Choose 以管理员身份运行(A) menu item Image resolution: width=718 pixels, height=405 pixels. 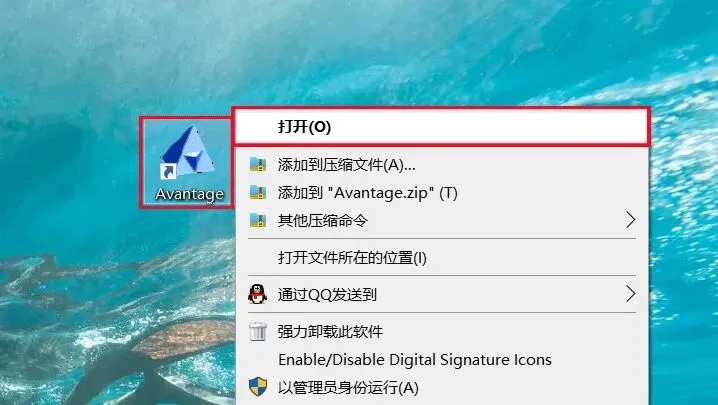(x=442, y=388)
